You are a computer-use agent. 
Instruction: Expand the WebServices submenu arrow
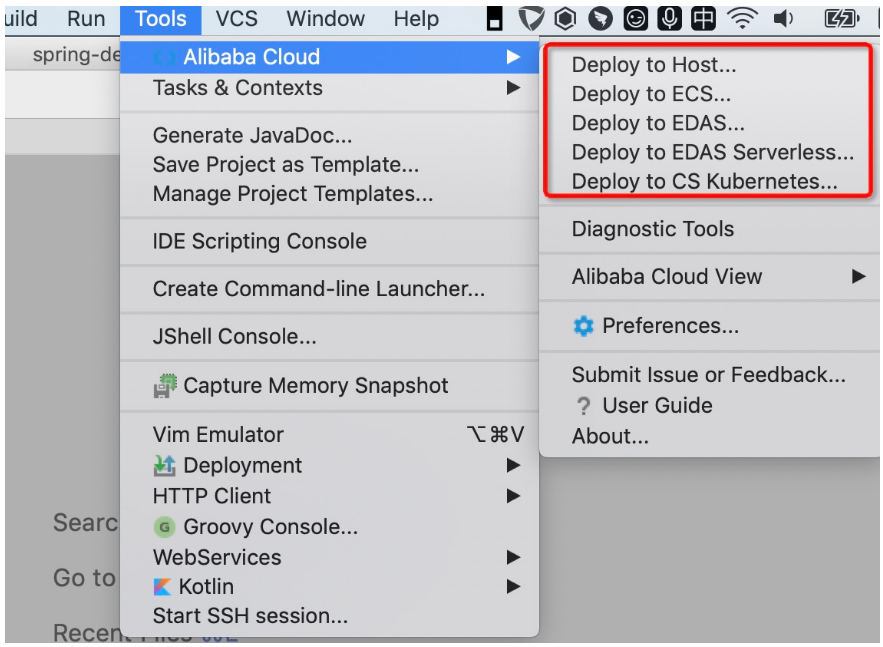(513, 557)
